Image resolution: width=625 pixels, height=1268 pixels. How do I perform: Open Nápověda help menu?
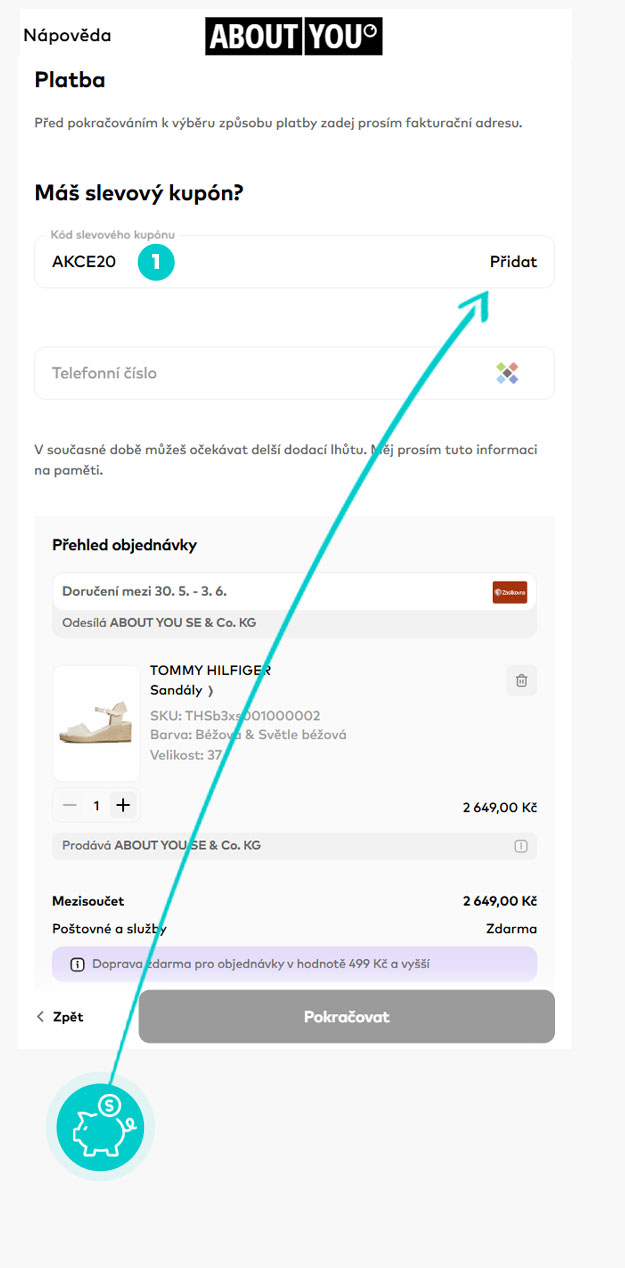[x=67, y=36]
